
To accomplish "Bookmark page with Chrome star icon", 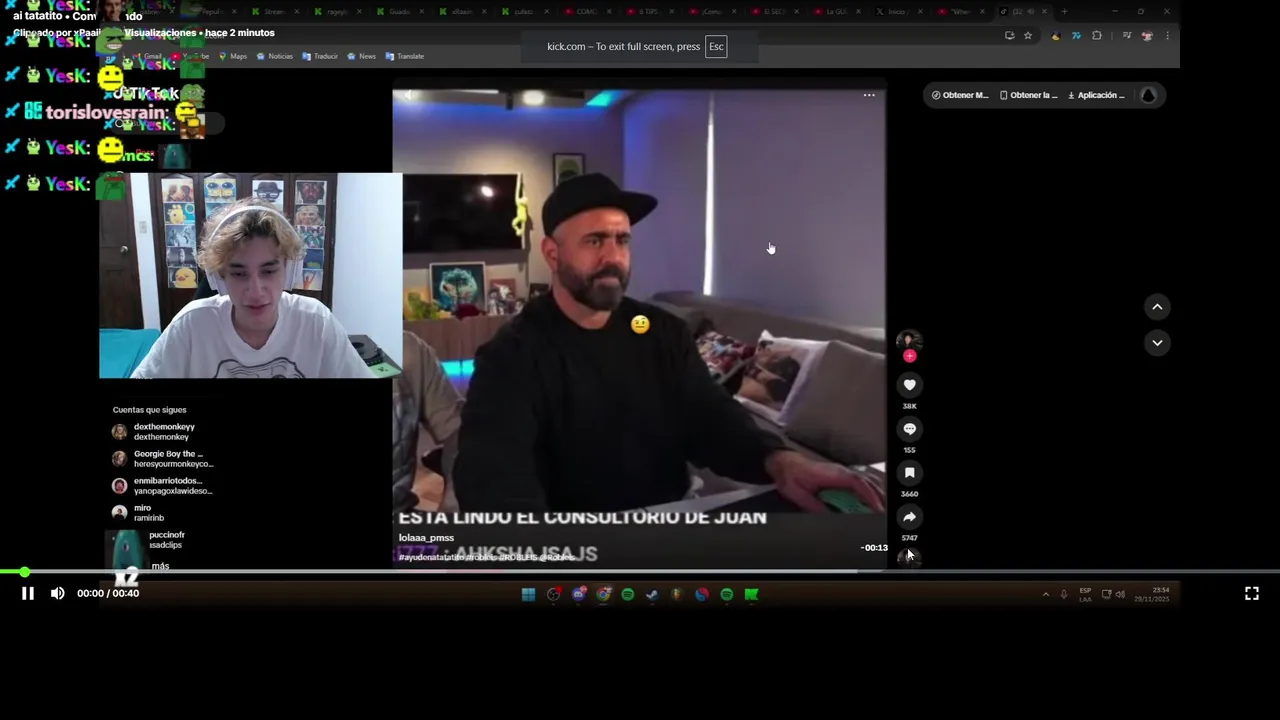I will pos(1027,36).
